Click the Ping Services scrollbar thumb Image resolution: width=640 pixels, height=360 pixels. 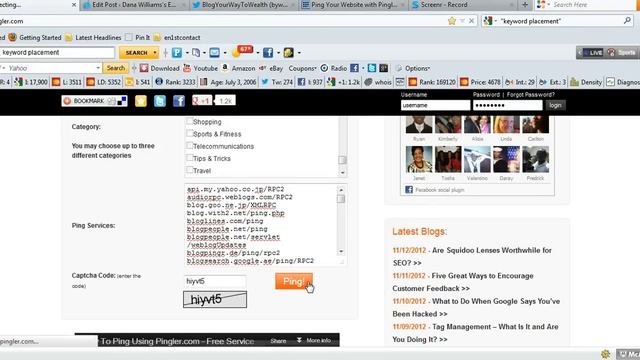[x=341, y=198]
